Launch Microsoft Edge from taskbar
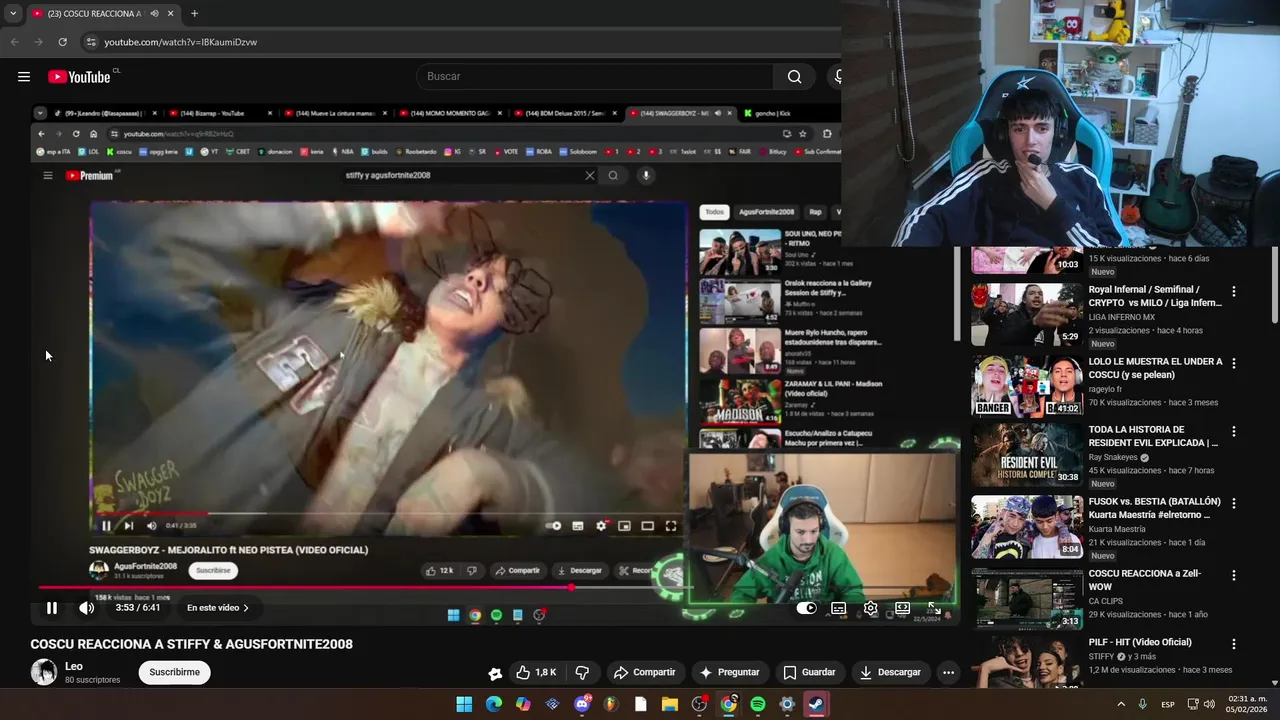This screenshot has height=720, width=1280. tap(494, 704)
